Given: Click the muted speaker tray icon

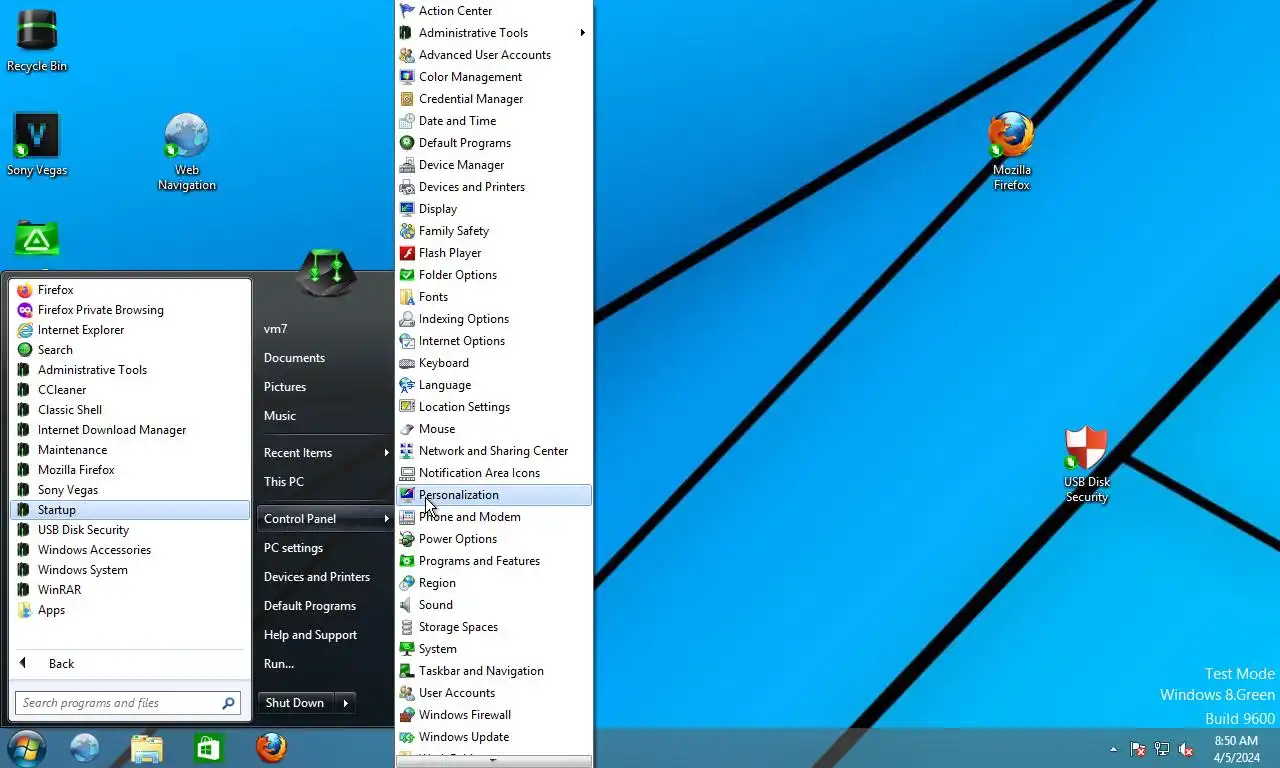Looking at the screenshot, I should point(1186,749).
